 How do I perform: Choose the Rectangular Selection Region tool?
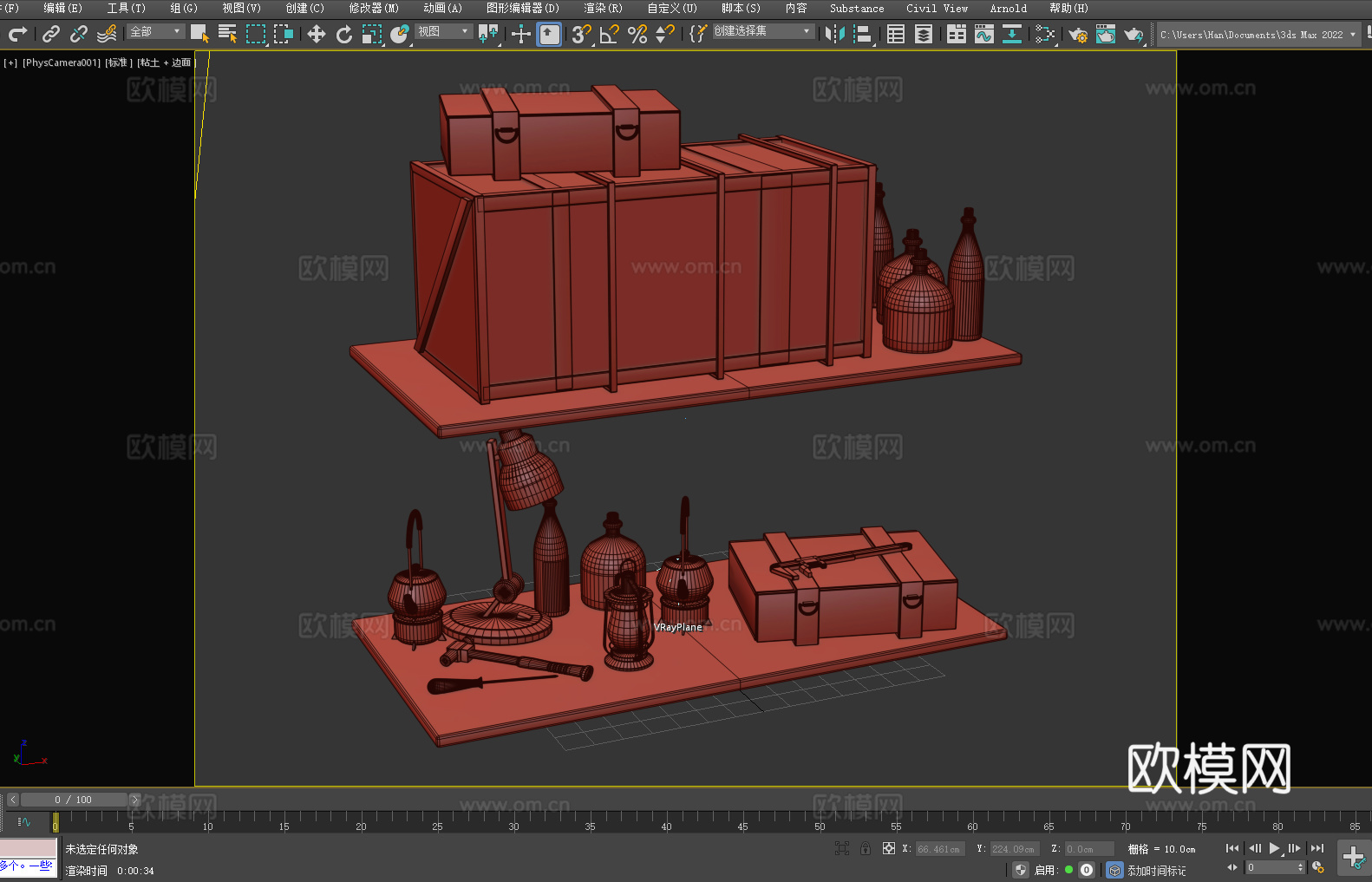(x=256, y=34)
